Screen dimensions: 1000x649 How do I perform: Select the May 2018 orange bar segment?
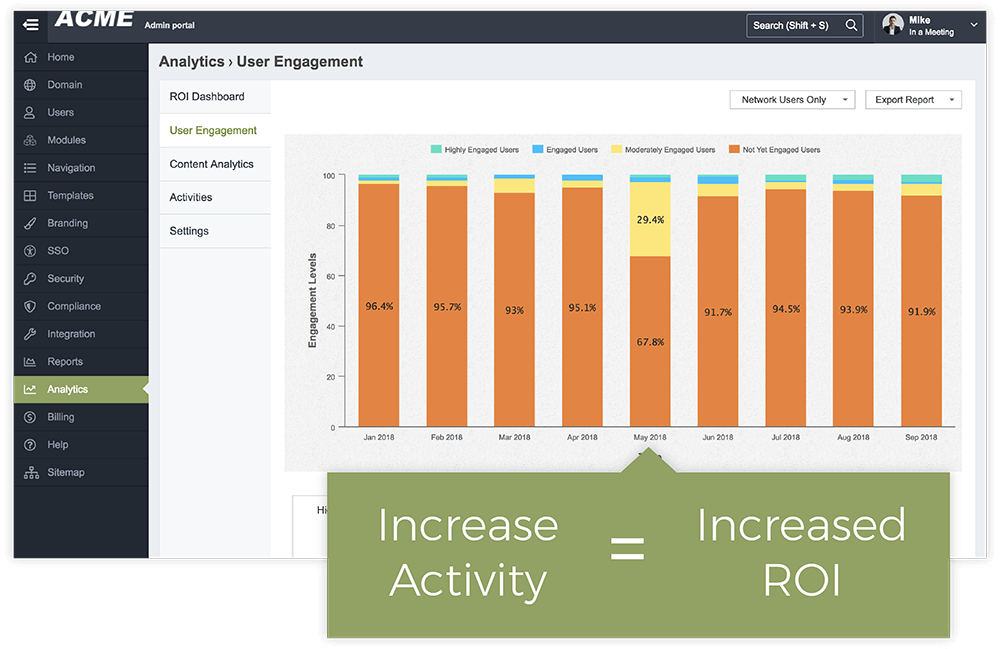[650, 341]
